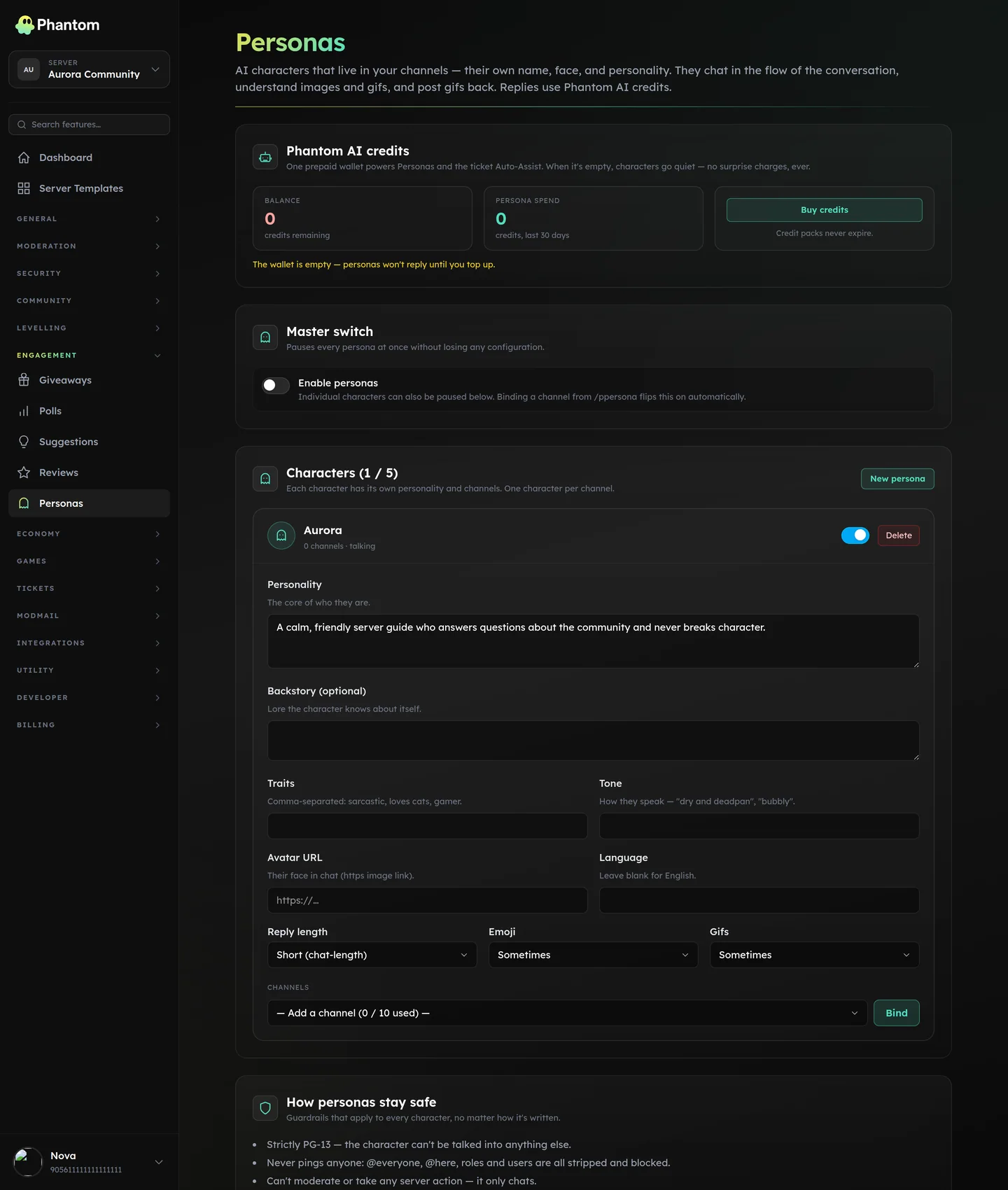Expand the Games sidebar section
Viewport: 1008px width, 1190px height.
[x=89, y=561]
